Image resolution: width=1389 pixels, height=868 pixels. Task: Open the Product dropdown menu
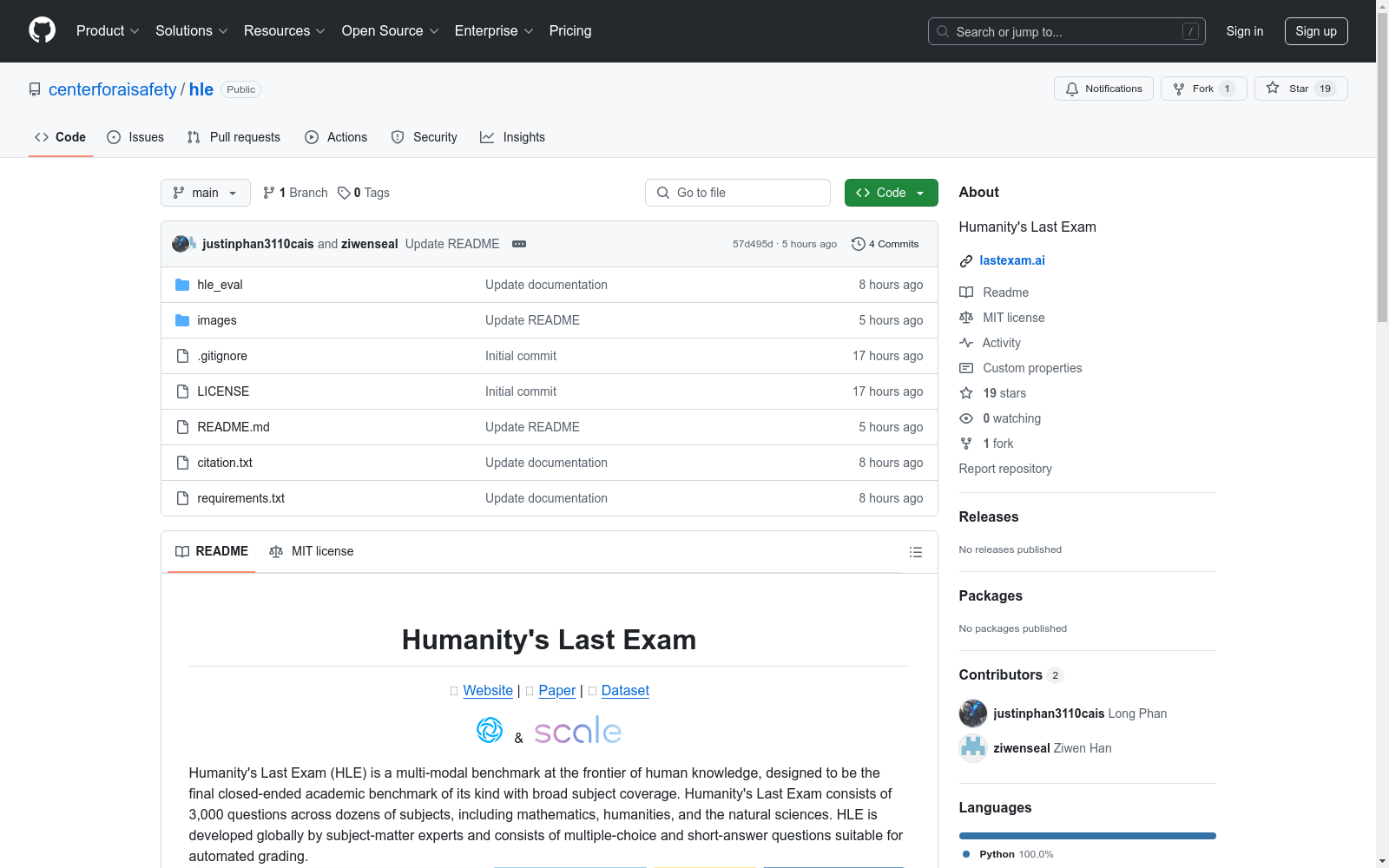108,30
